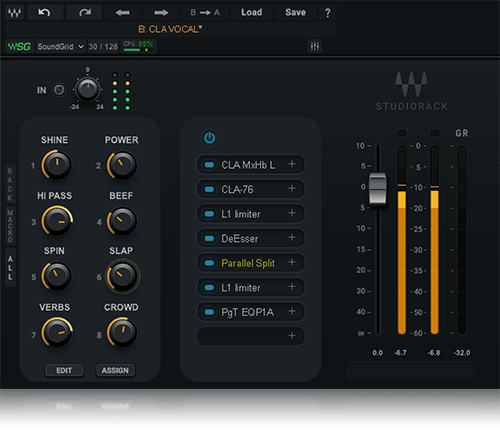This screenshot has height=443, width=500.
Task: Toggle the WSG SoundGrid mode button
Action: coord(19,46)
